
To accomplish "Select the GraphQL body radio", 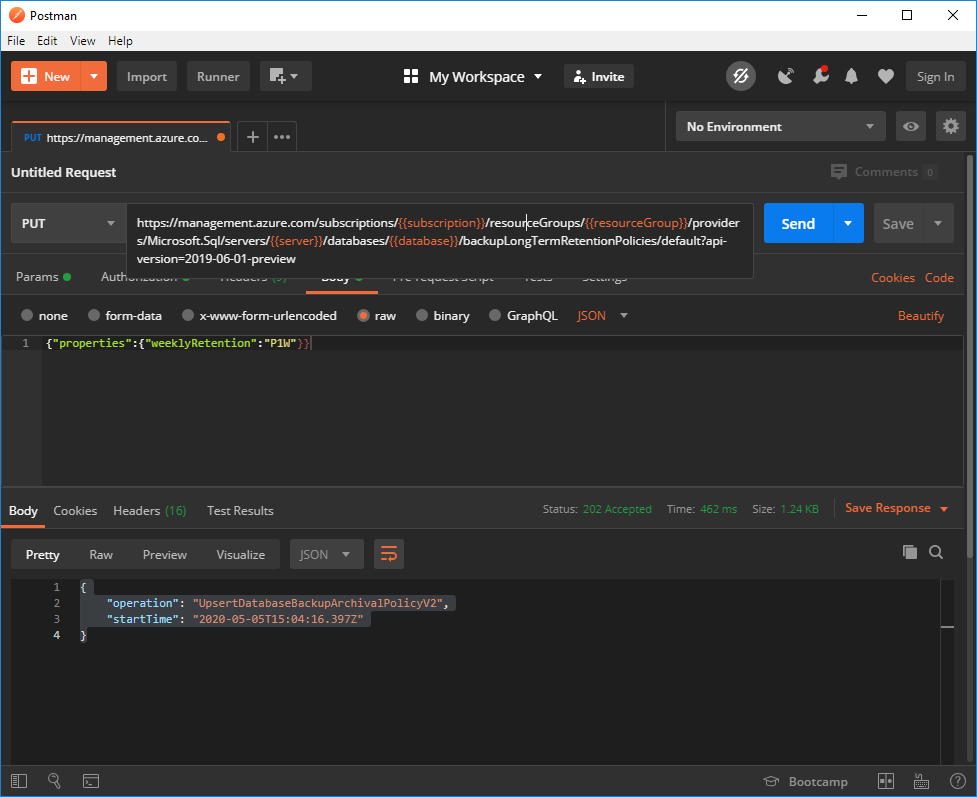I will (x=495, y=315).
